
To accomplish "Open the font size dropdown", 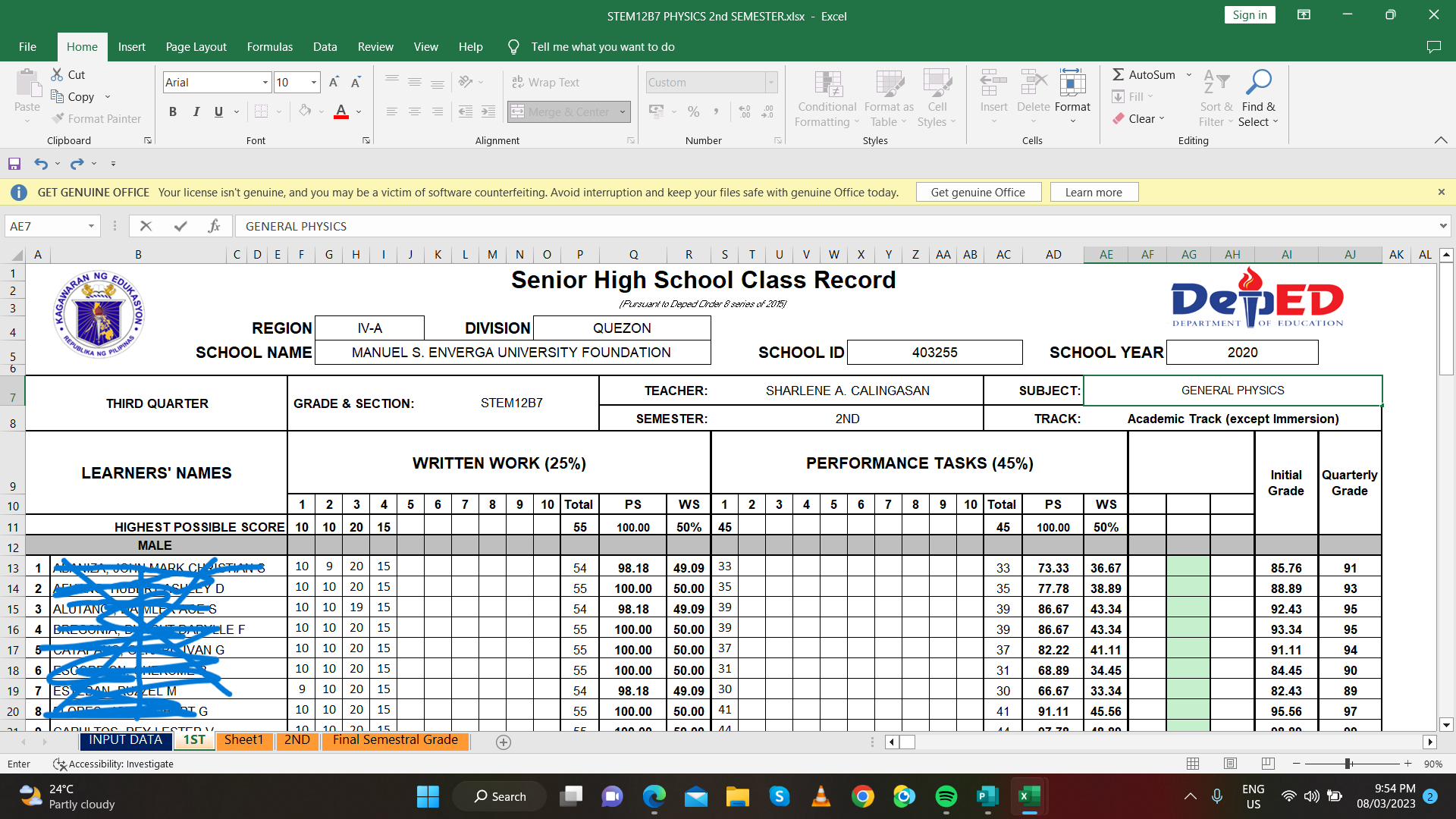I will pyautogui.click(x=313, y=82).
